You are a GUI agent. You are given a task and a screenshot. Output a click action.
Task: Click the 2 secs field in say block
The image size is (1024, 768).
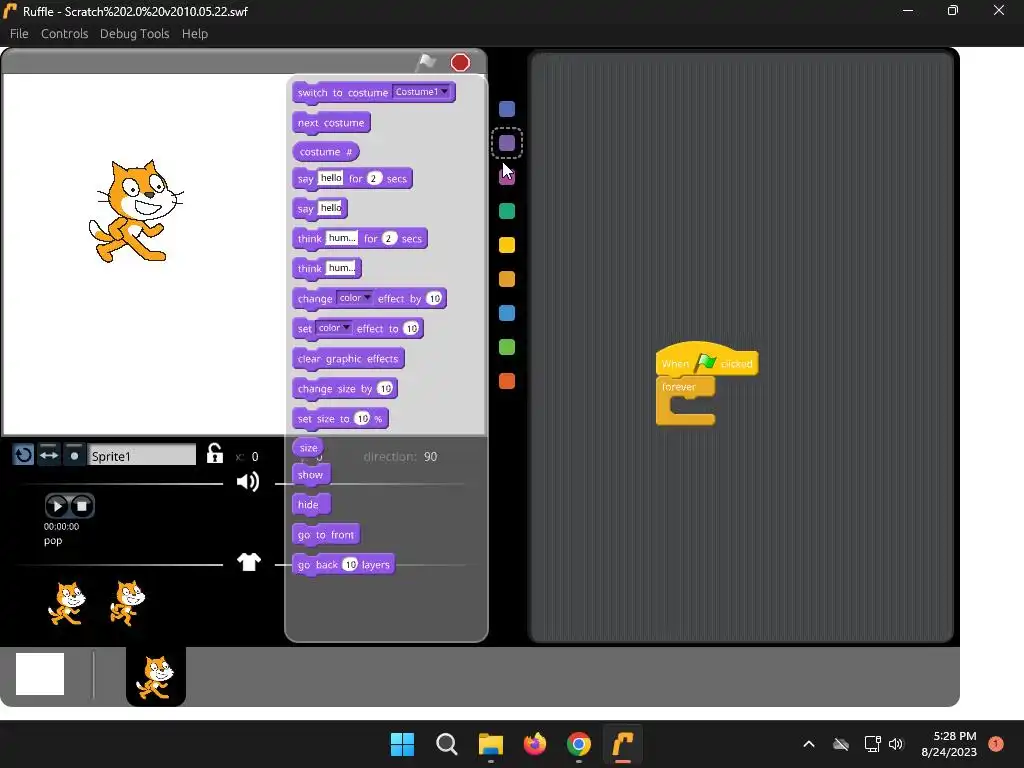point(374,178)
